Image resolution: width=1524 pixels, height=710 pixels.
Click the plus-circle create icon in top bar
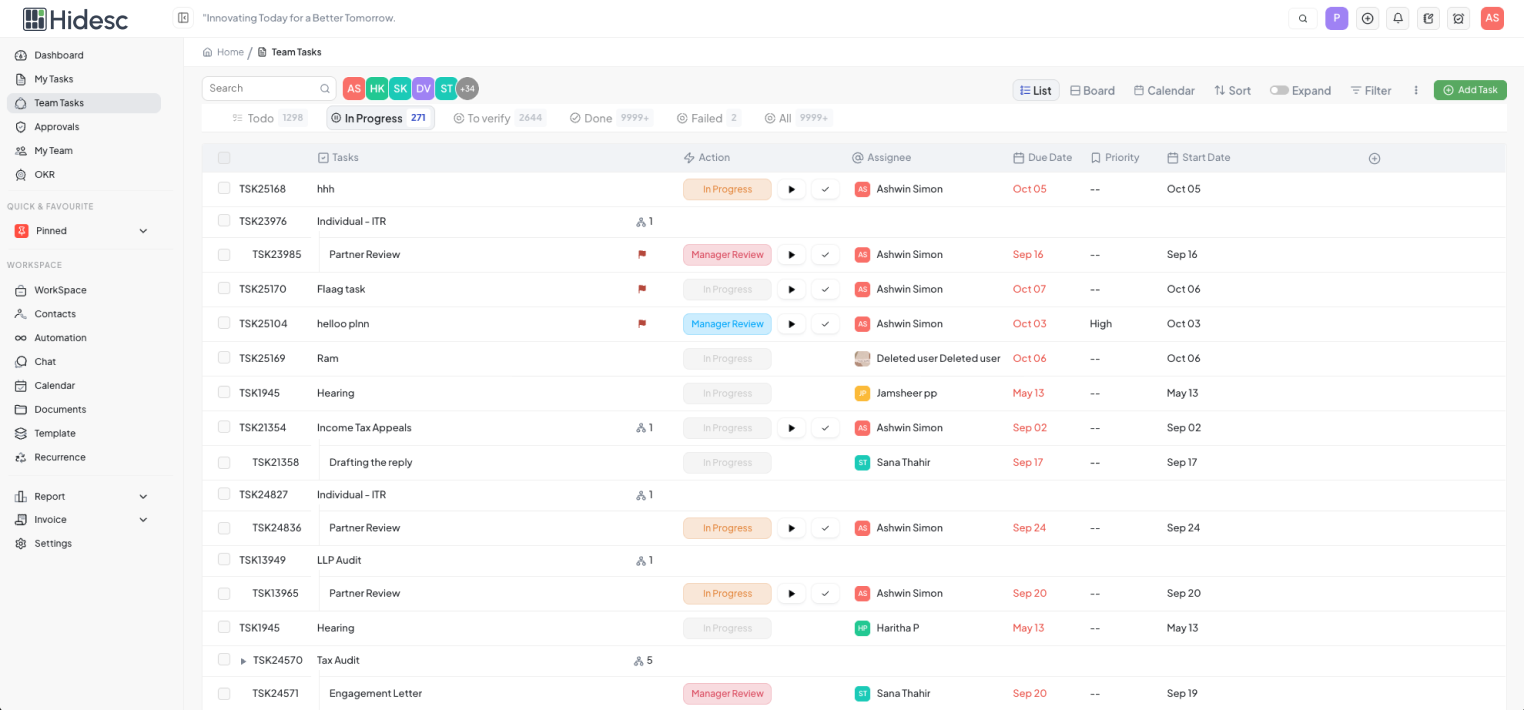pyautogui.click(x=1367, y=18)
